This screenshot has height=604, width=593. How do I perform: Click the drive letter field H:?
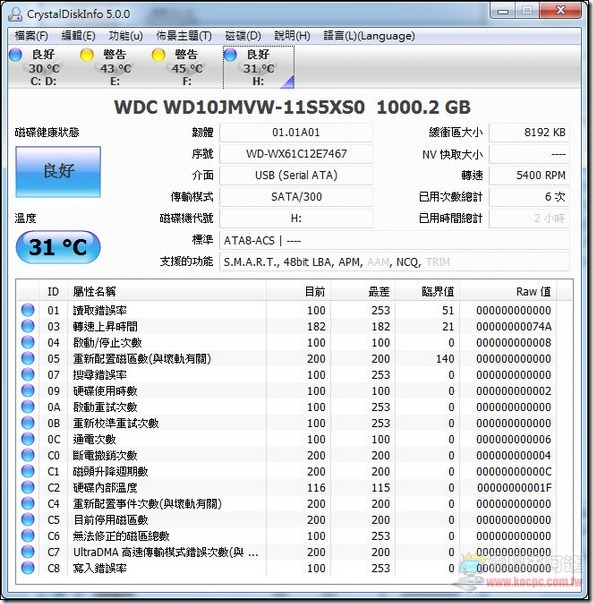pos(296,218)
